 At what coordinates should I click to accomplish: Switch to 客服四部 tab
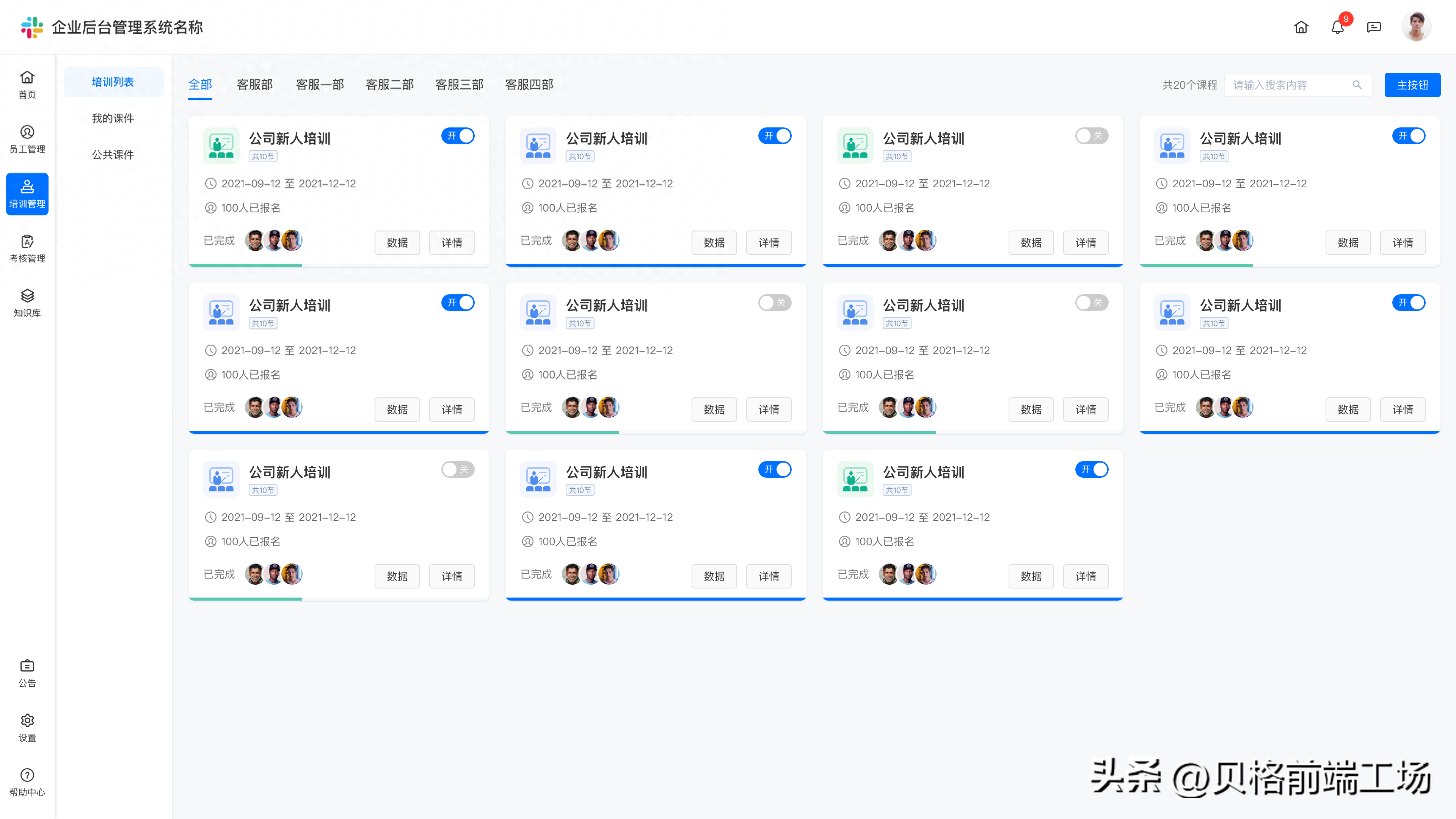click(x=529, y=85)
